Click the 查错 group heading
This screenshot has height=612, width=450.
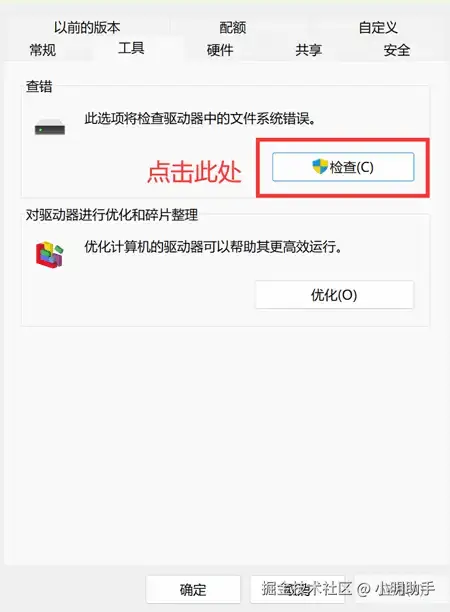pyautogui.click(x=39, y=86)
